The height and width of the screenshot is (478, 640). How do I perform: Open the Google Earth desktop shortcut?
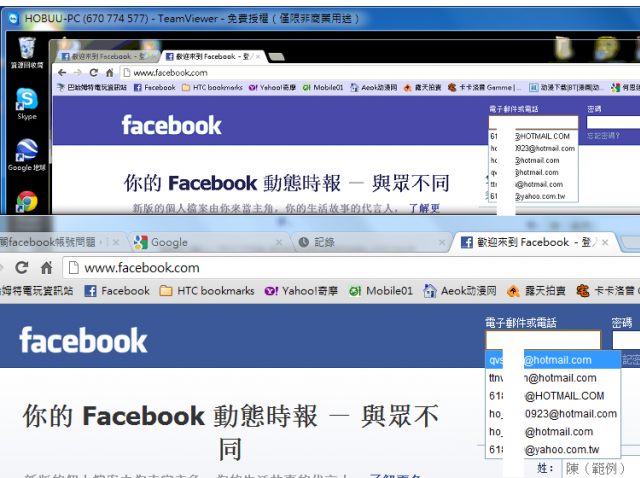27,155
